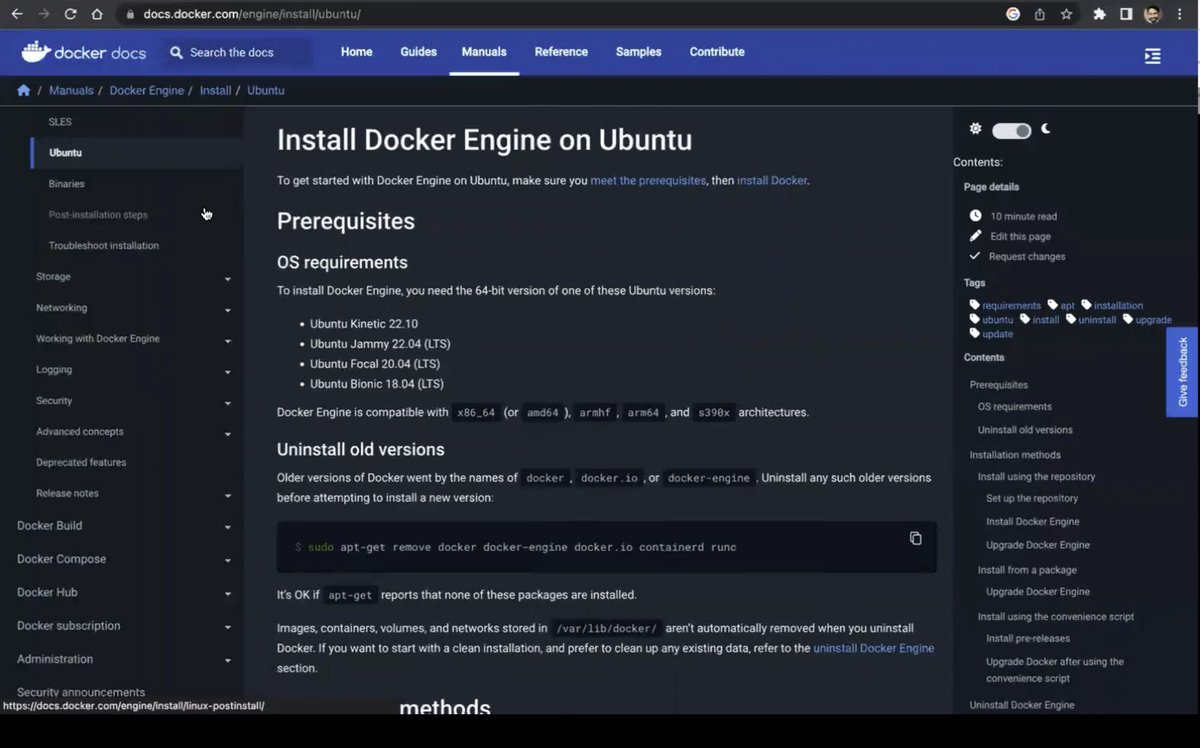
Task: Expand the Networking section in the sidebar
Action: click(x=228, y=308)
